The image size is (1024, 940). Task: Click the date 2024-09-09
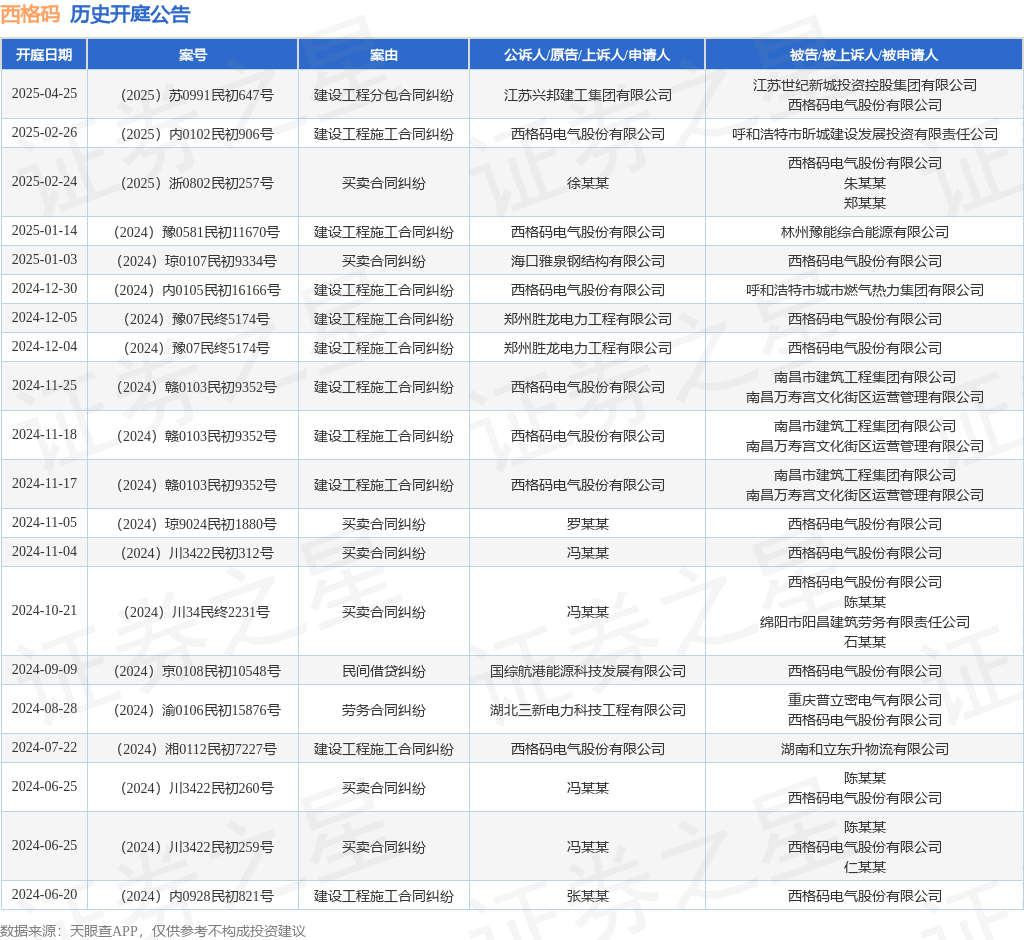(x=44, y=670)
